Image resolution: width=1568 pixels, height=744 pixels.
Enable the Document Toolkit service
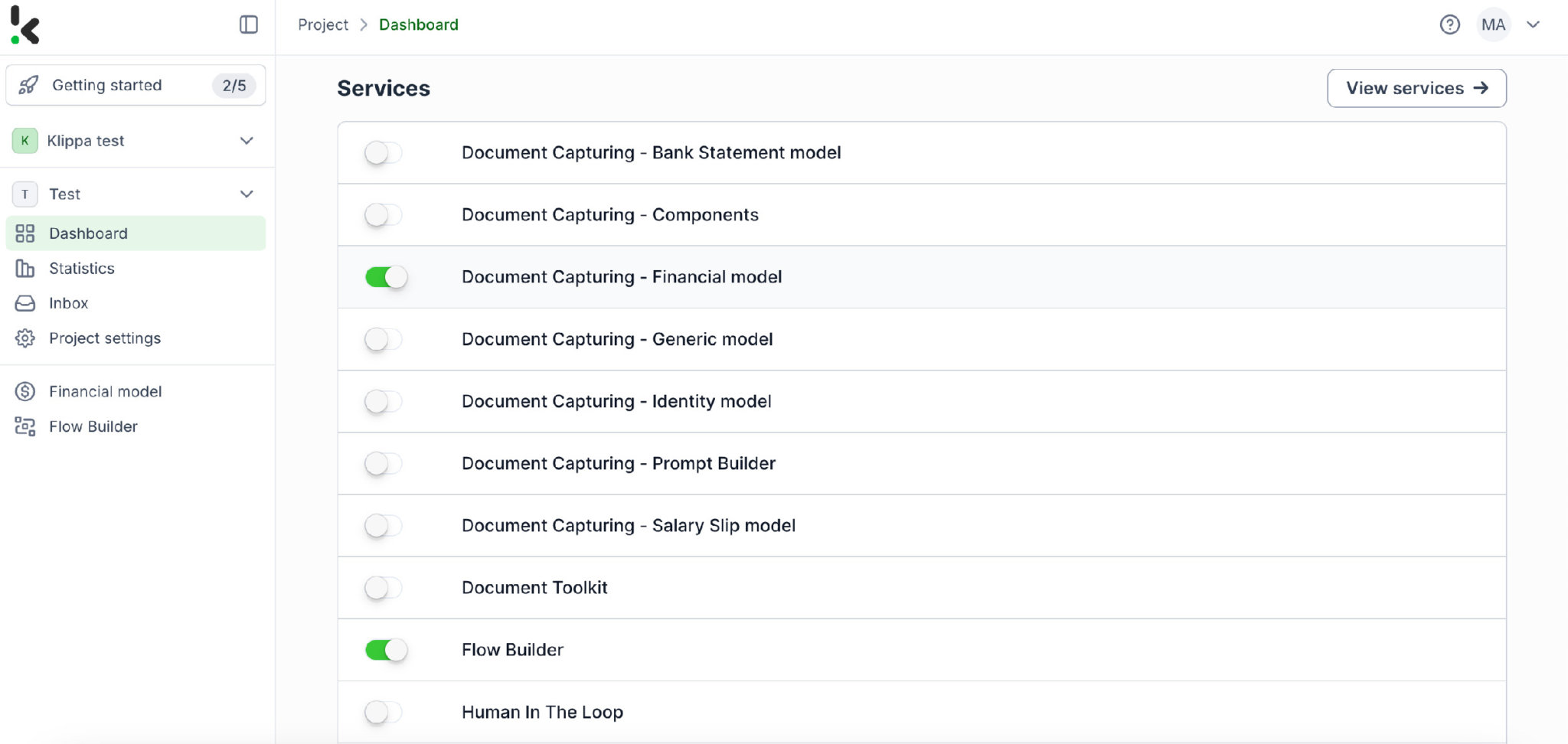coord(384,587)
